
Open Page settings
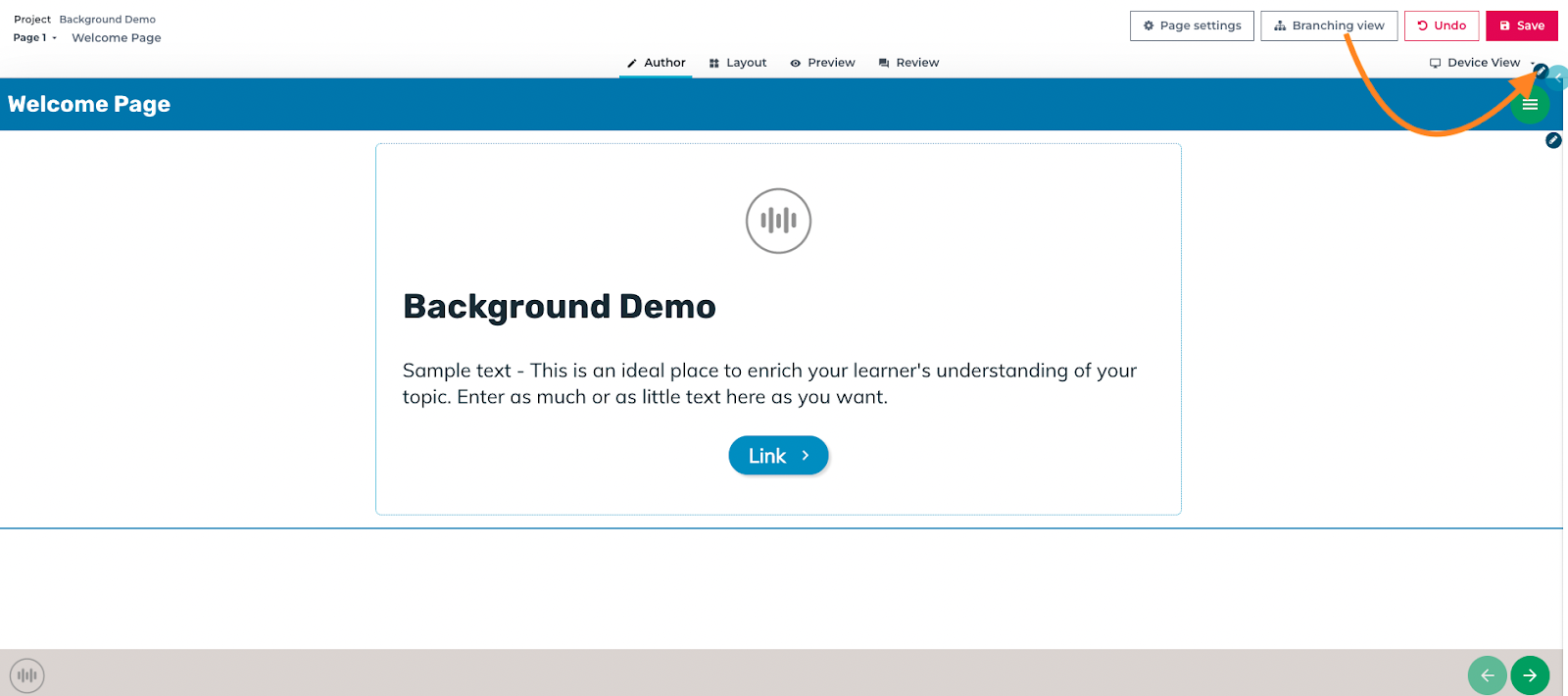click(x=1192, y=25)
